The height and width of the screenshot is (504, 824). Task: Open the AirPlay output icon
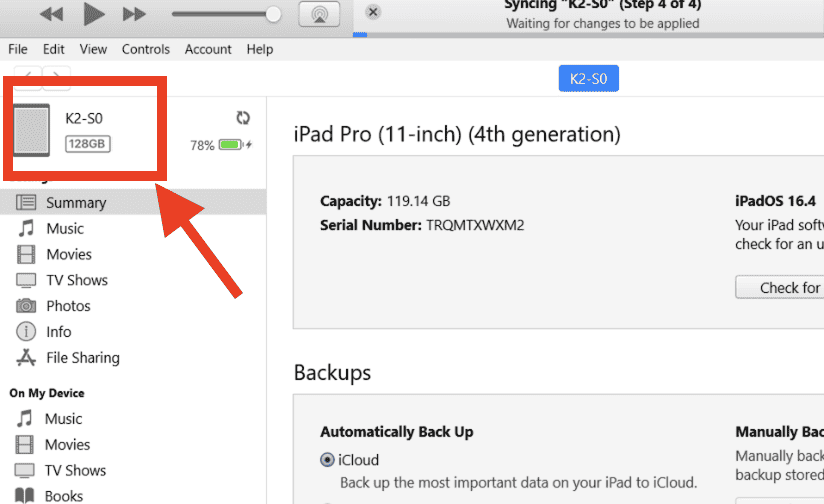tap(319, 14)
